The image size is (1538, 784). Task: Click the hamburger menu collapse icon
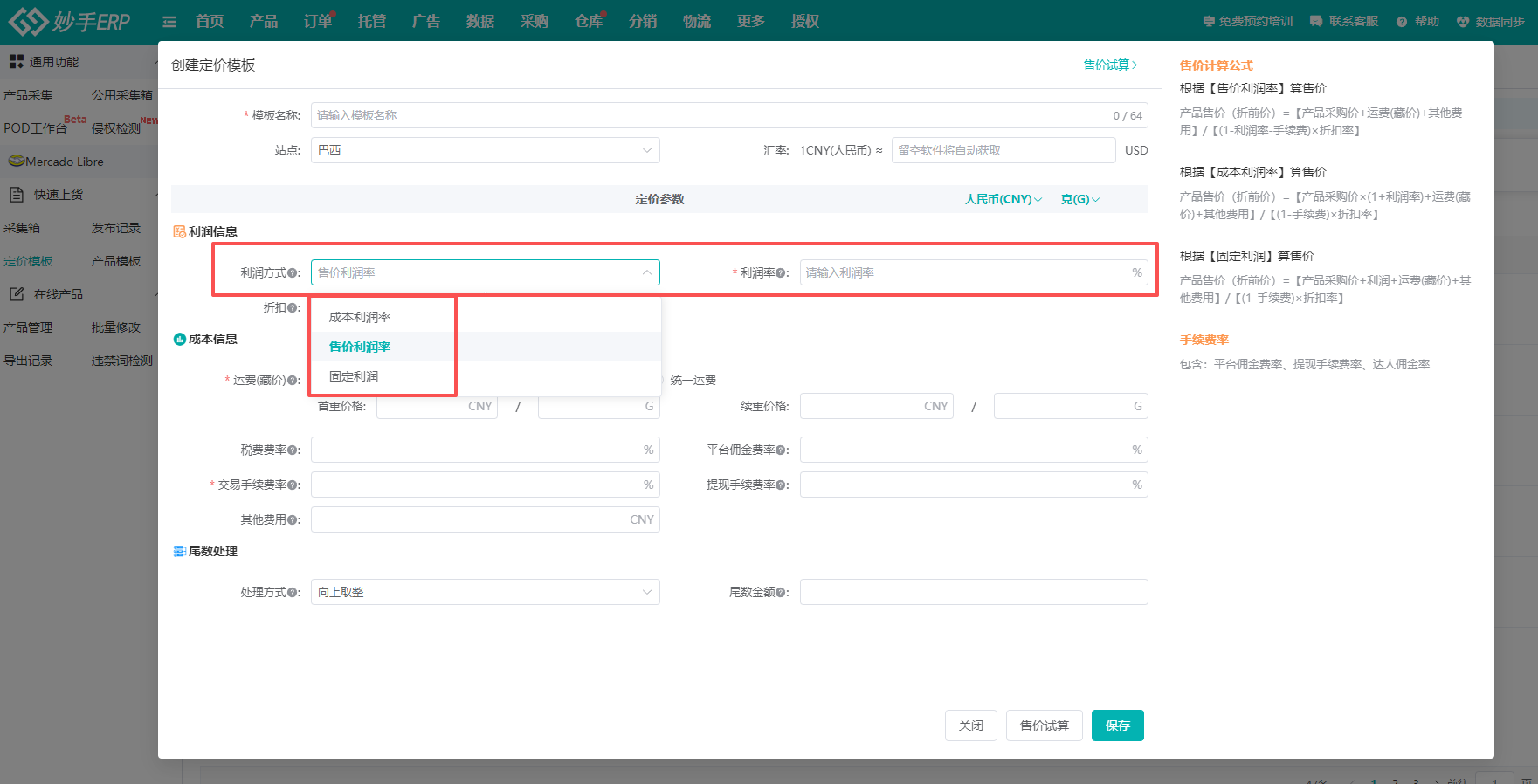[169, 22]
